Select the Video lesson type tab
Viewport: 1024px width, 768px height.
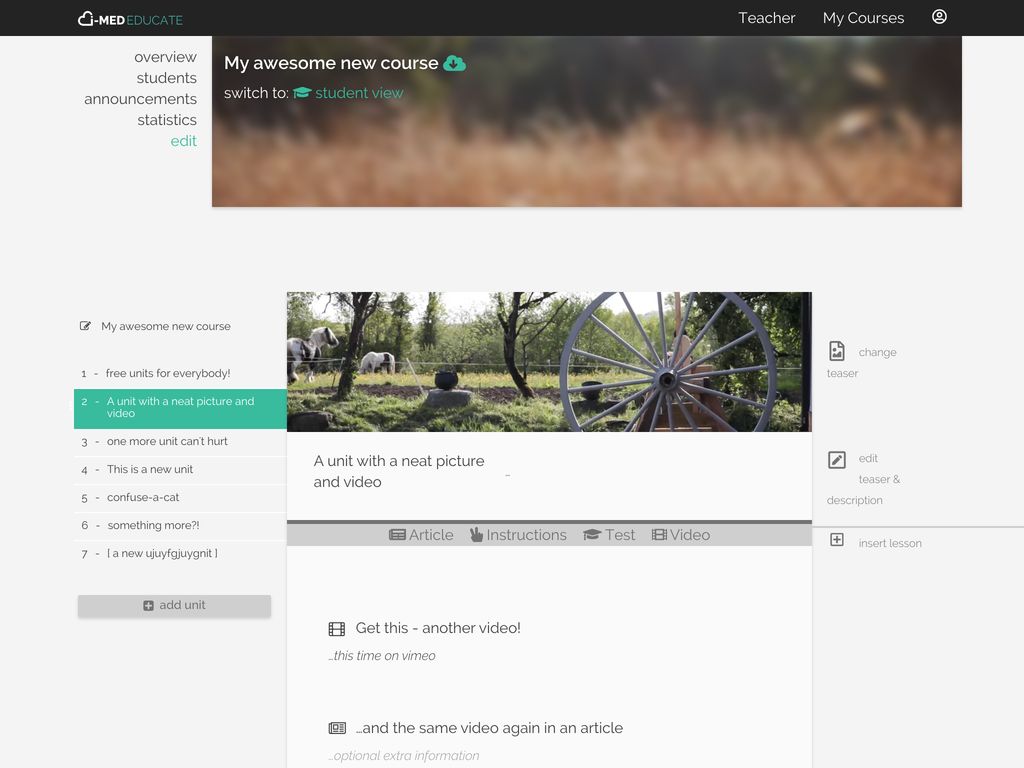680,535
